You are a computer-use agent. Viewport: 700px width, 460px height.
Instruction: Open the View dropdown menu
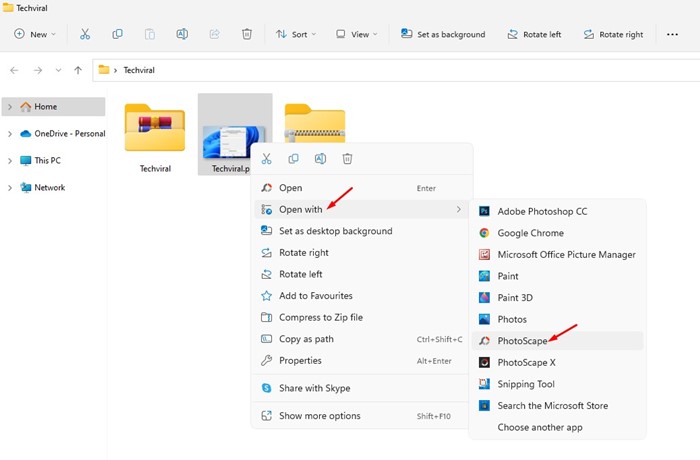(356, 34)
